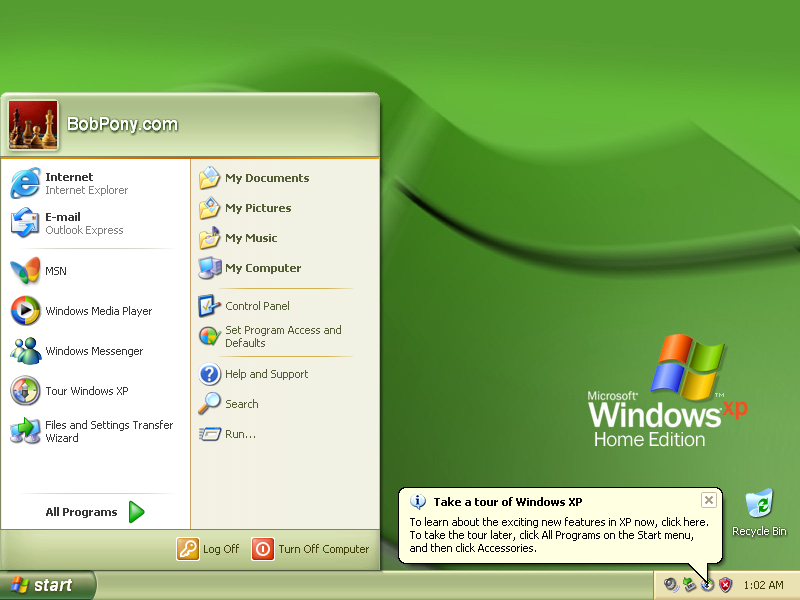800x600 pixels.
Task: Click Turn Off Computer button
Action: pyautogui.click(x=310, y=549)
